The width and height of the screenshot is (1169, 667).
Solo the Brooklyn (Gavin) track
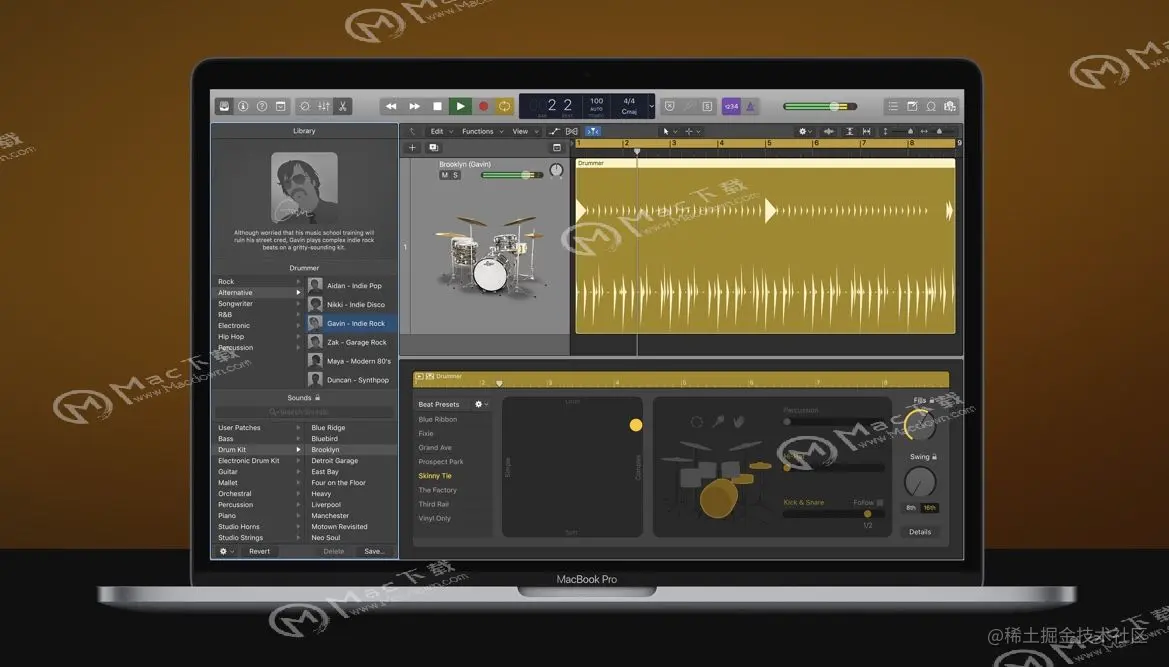tap(456, 175)
